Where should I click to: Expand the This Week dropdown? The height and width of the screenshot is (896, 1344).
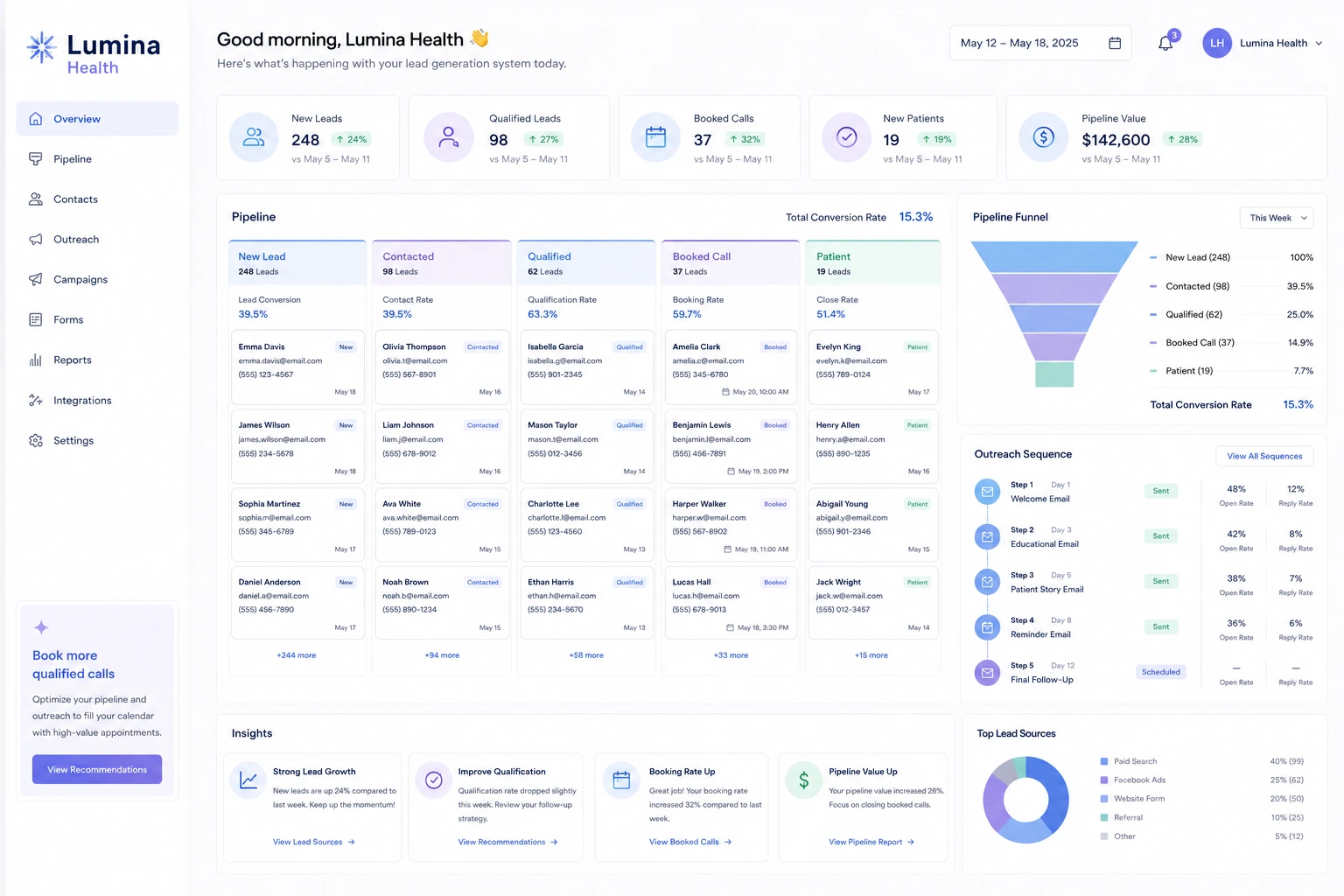click(1277, 218)
